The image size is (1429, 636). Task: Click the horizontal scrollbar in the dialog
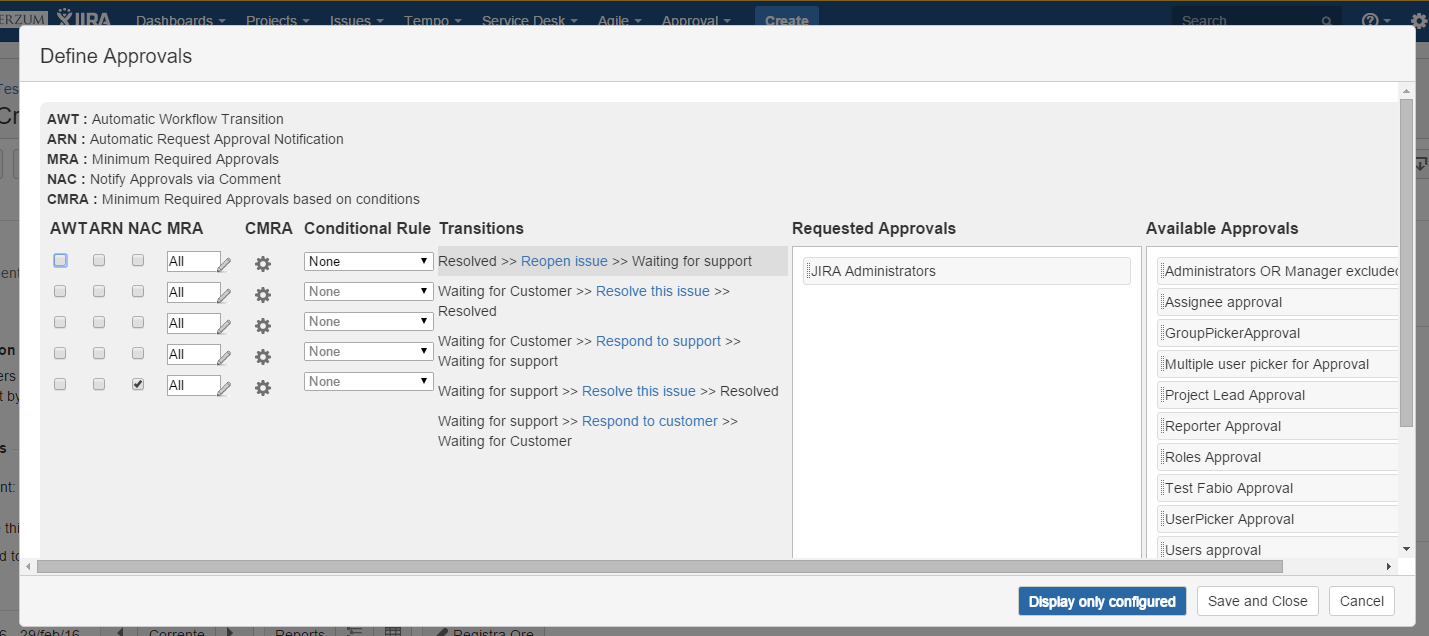(x=660, y=566)
